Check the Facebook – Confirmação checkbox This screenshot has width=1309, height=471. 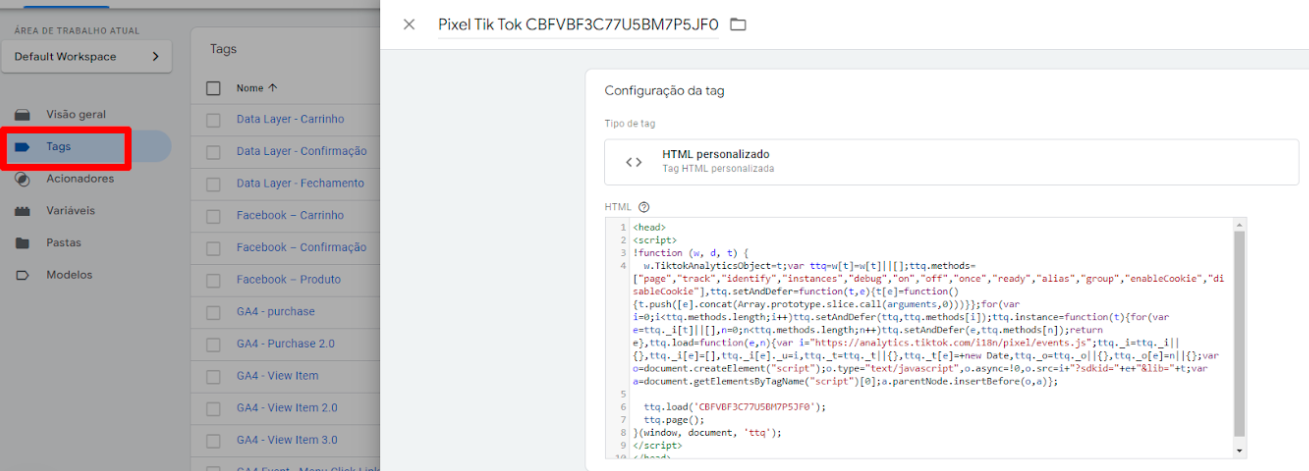click(x=213, y=248)
